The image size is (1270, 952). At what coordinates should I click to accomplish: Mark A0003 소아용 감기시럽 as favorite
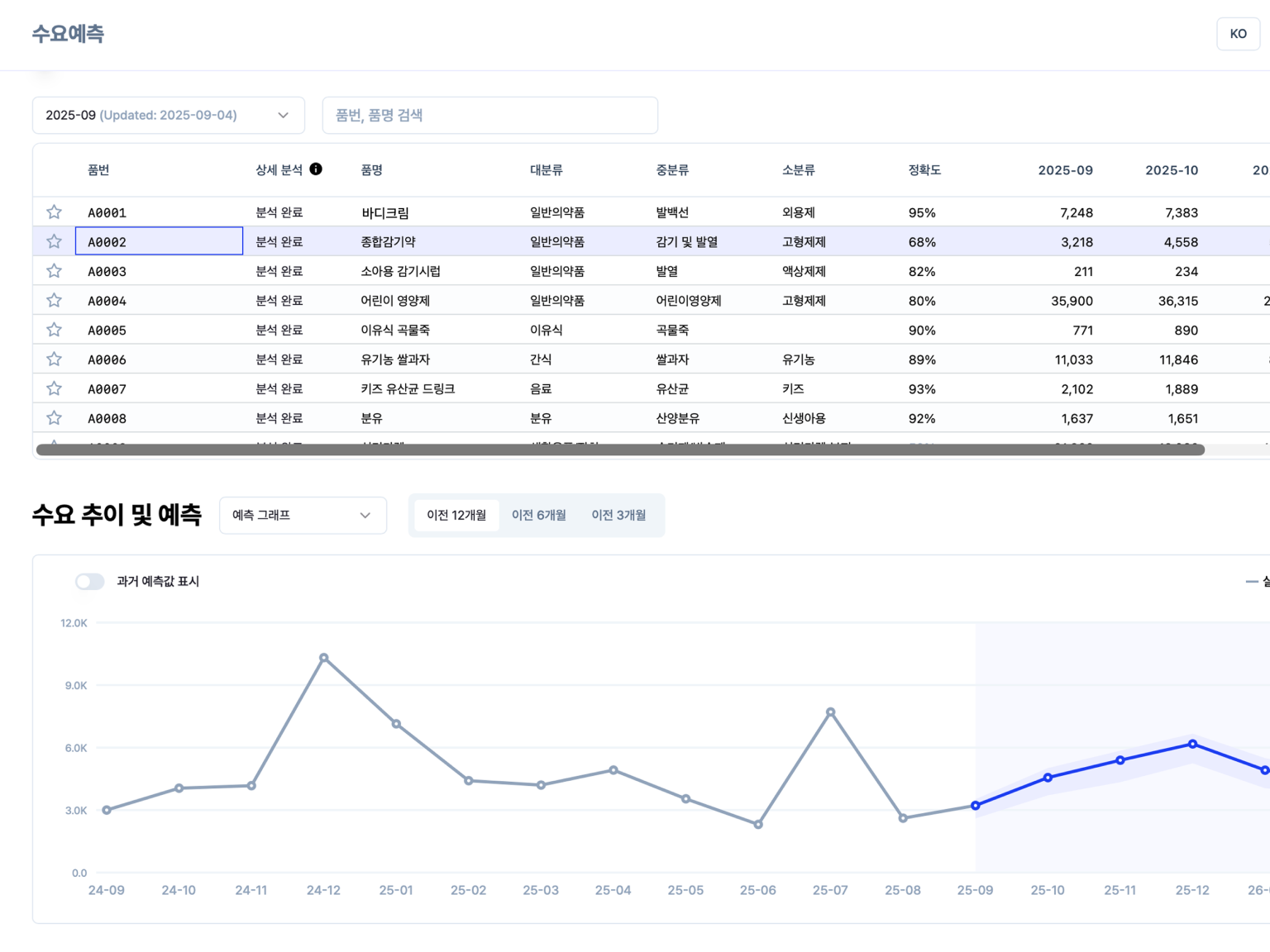pos(54,271)
